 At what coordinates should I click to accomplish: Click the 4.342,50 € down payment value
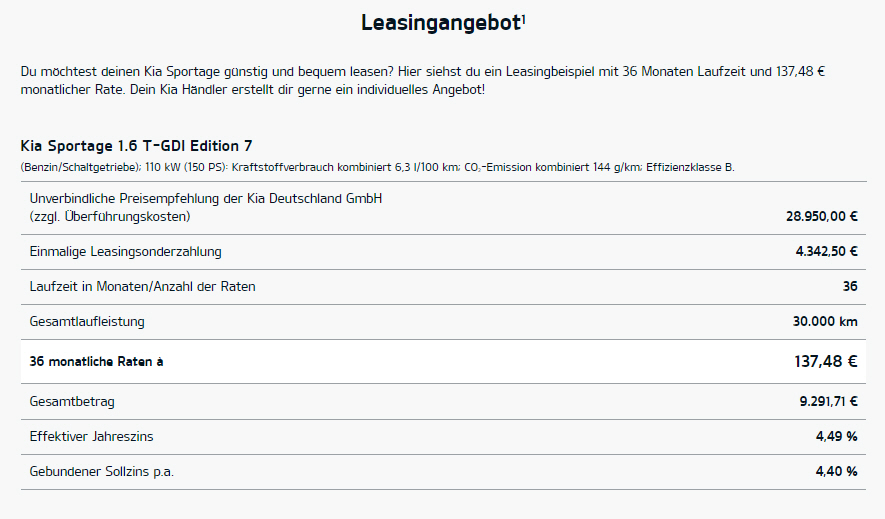826,252
